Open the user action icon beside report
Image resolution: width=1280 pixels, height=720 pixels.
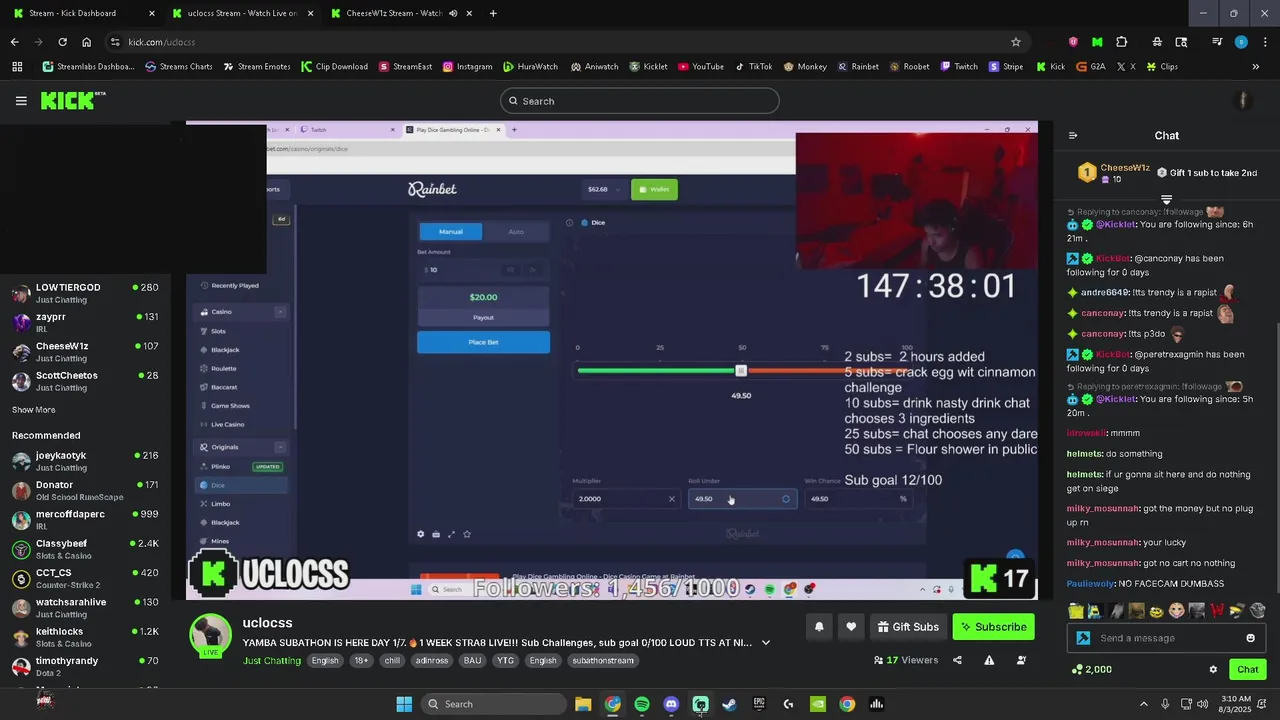coord(1021,660)
